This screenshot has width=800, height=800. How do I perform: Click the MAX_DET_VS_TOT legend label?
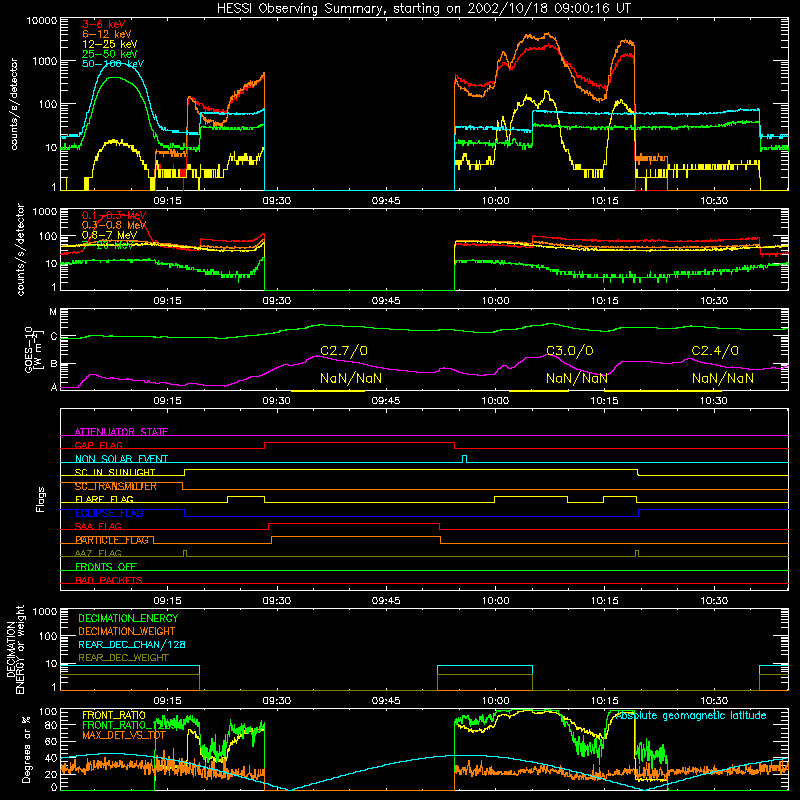[x=124, y=735]
